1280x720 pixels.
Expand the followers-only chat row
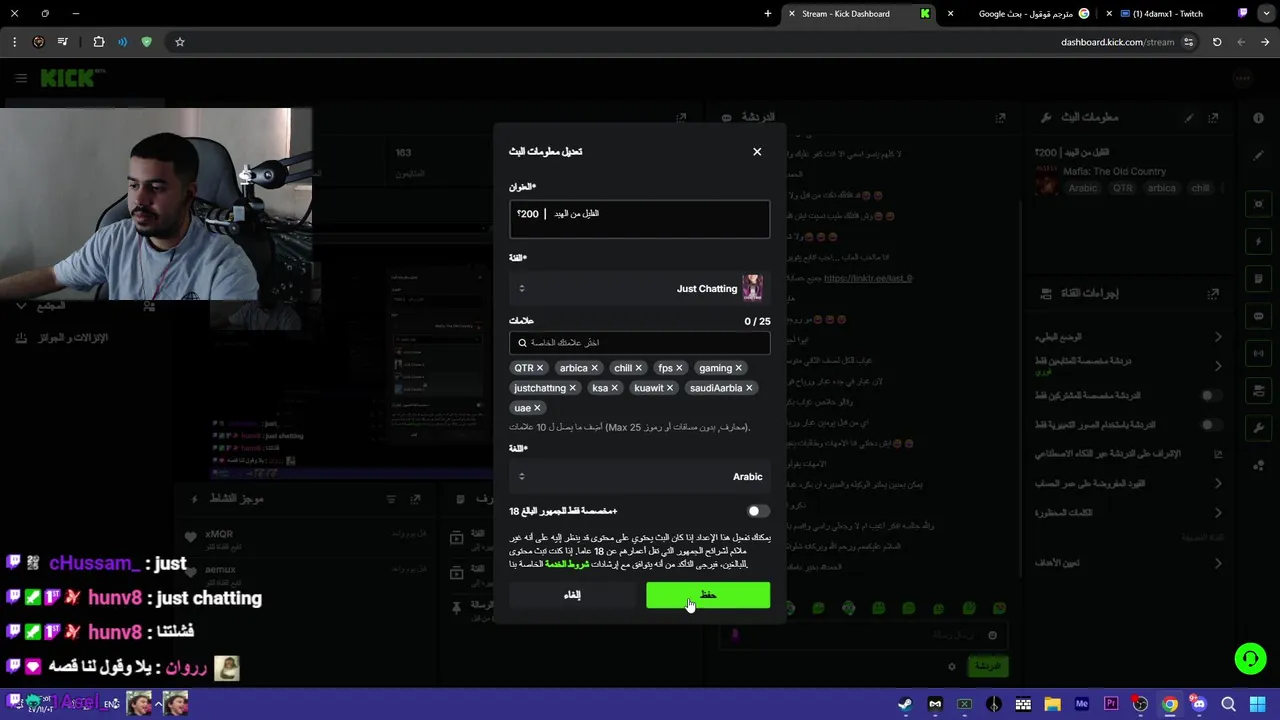pyautogui.click(x=1127, y=365)
